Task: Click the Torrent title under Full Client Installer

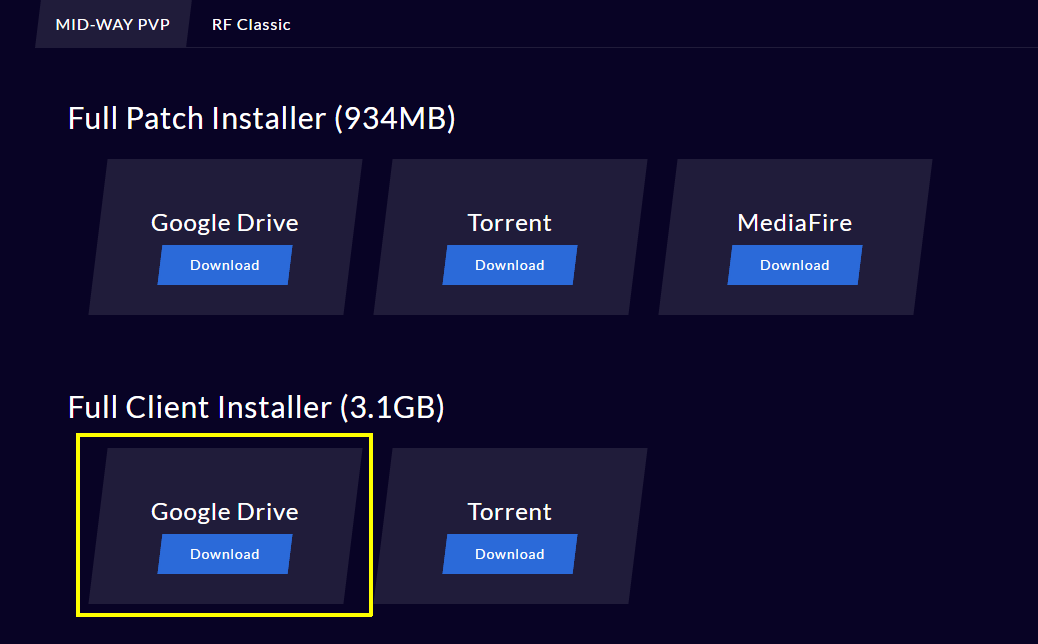Action: pyautogui.click(x=509, y=512)
